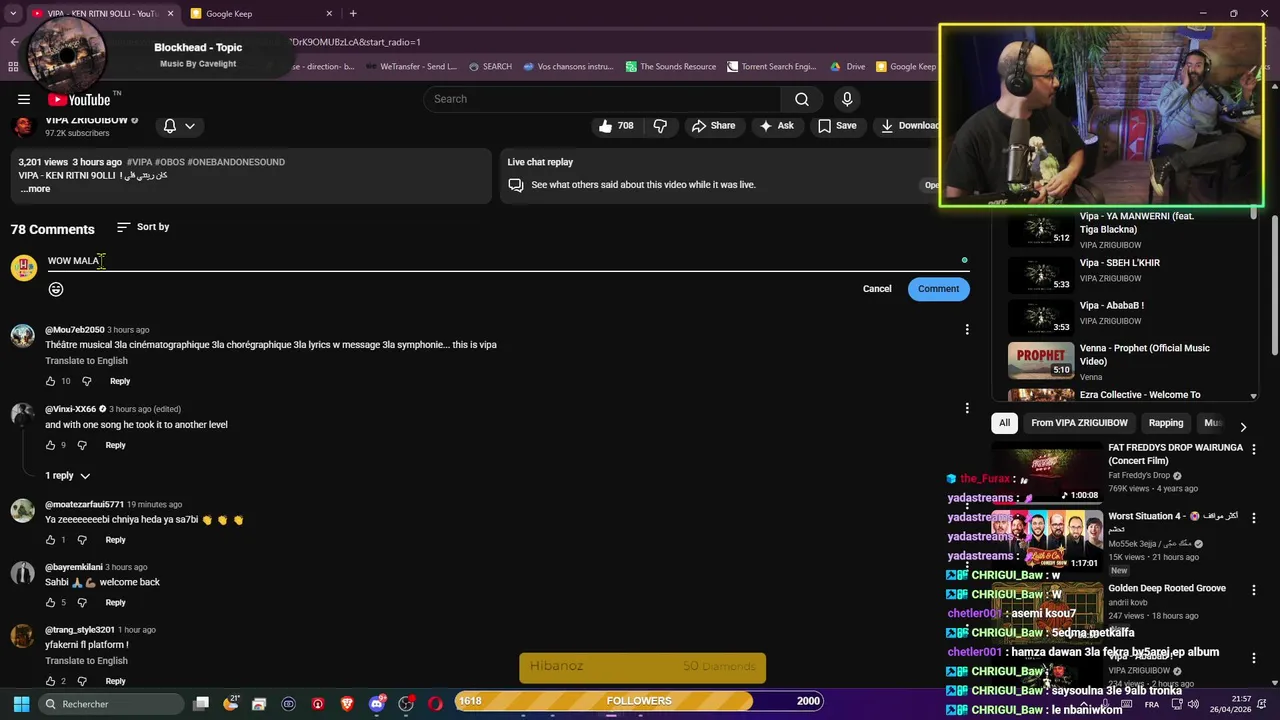This screenshot has height=720, width=1280.
Task: Open a new browser tab
Action: point(353,13)
